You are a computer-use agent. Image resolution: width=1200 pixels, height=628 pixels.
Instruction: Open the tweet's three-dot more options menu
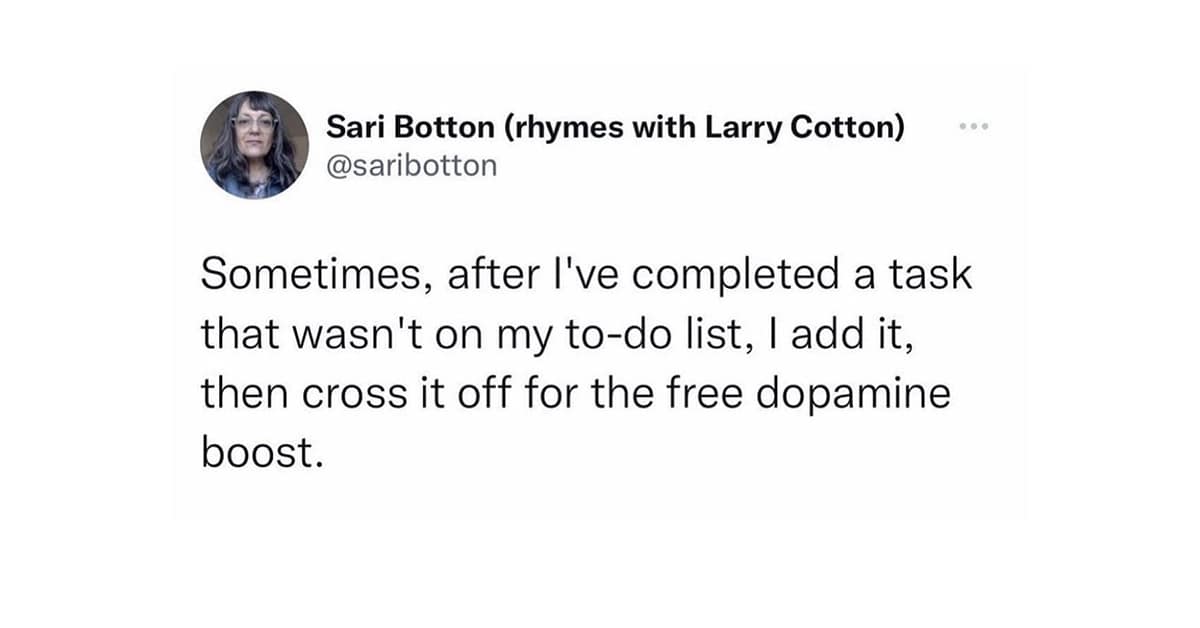click(972, 128)
